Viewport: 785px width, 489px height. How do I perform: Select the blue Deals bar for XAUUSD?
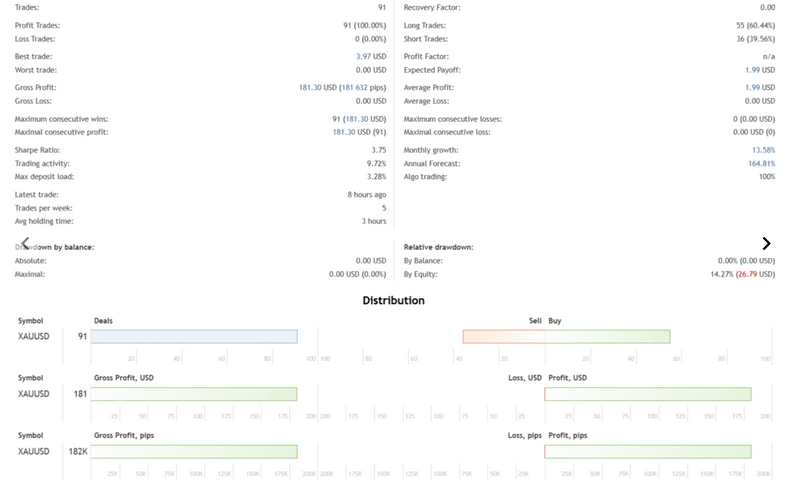coord(194,336)
